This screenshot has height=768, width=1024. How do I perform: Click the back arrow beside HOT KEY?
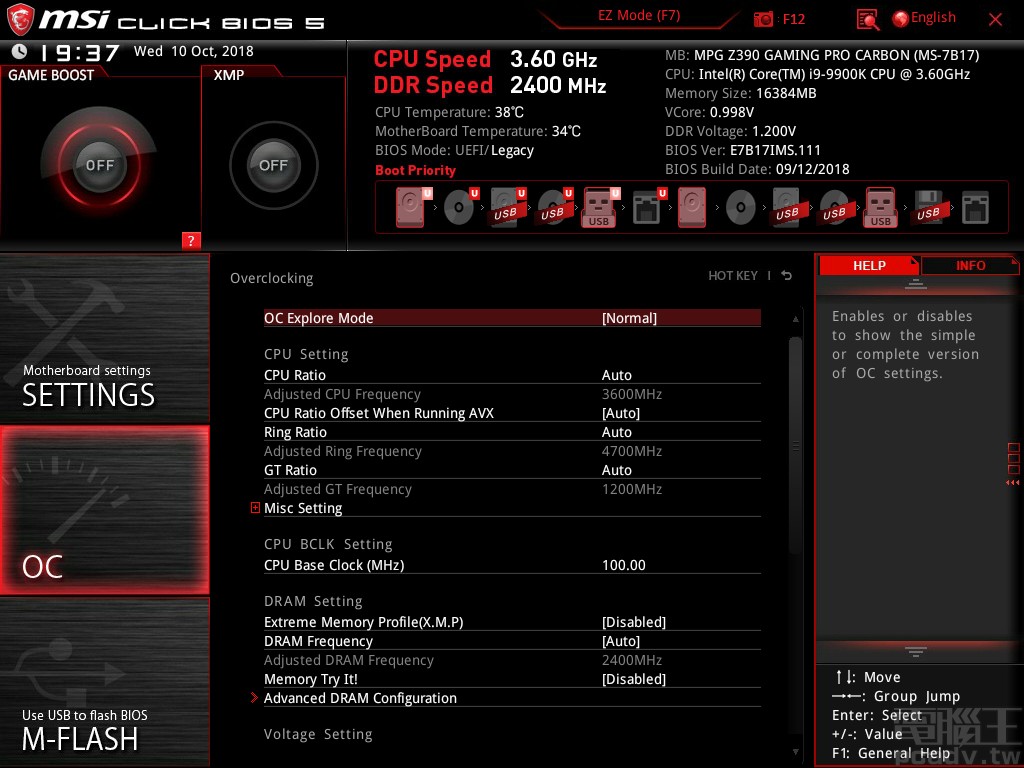[787, 276]
